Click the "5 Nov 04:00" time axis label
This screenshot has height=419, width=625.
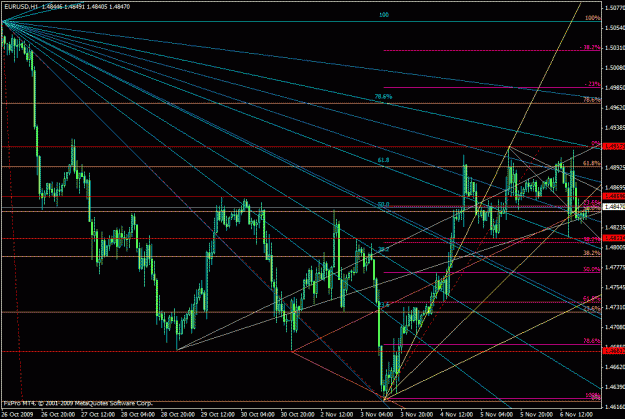497,414
